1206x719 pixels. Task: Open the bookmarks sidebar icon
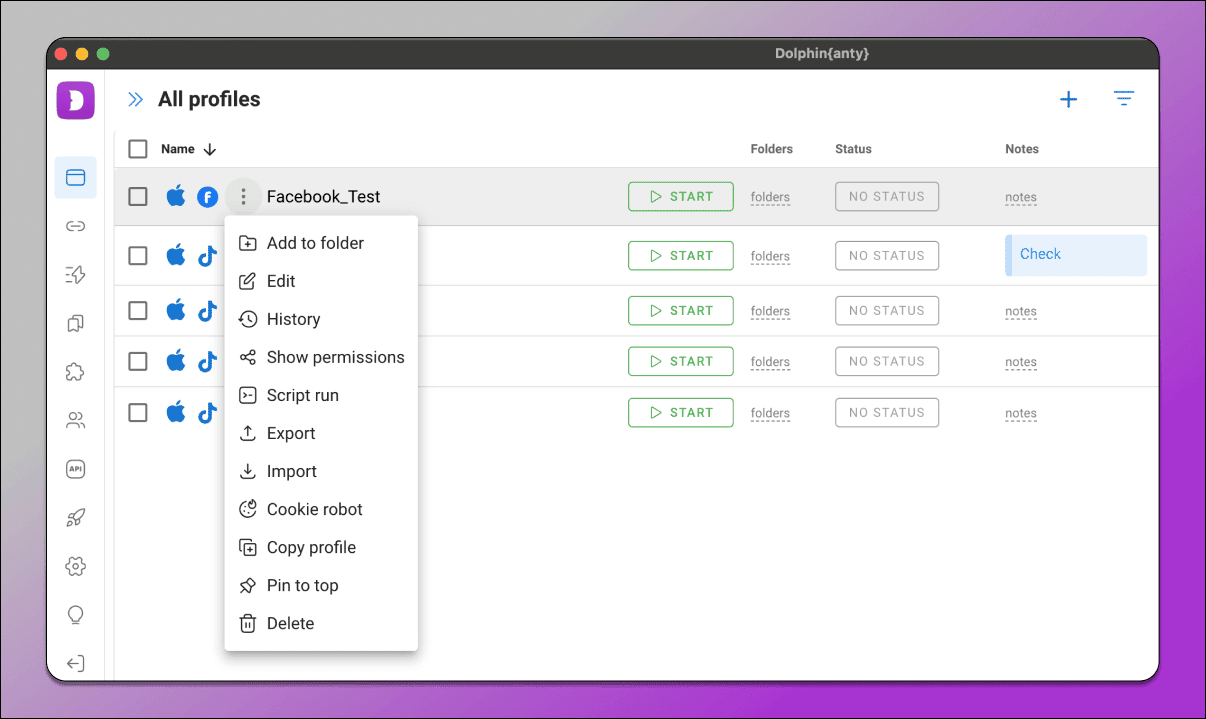[x=75, y=323]
